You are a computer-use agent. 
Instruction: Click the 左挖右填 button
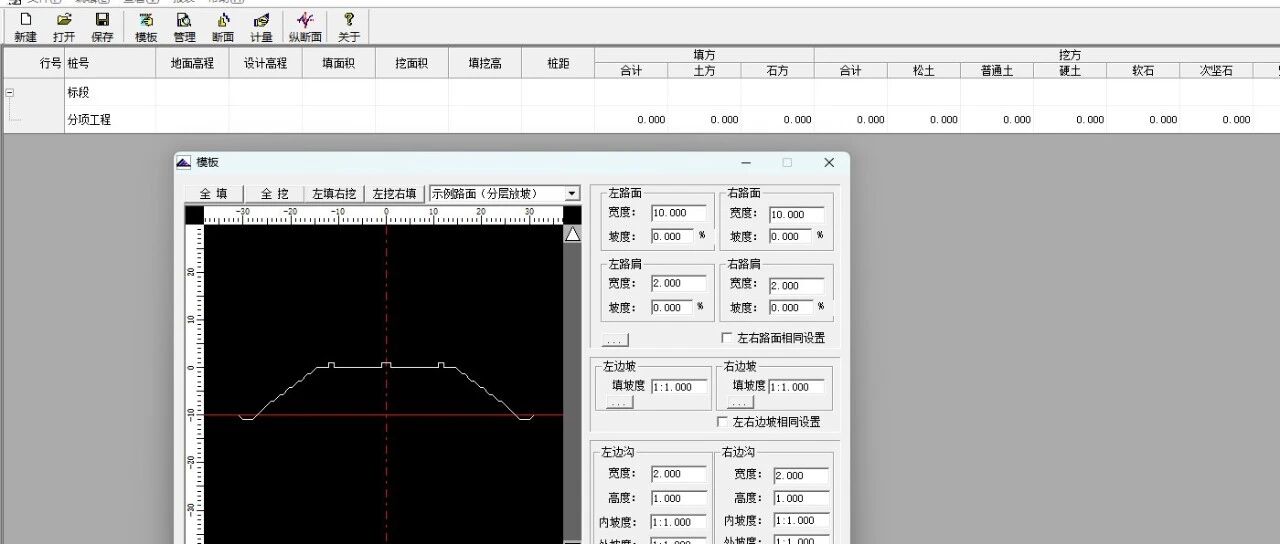tap(394, 194)
